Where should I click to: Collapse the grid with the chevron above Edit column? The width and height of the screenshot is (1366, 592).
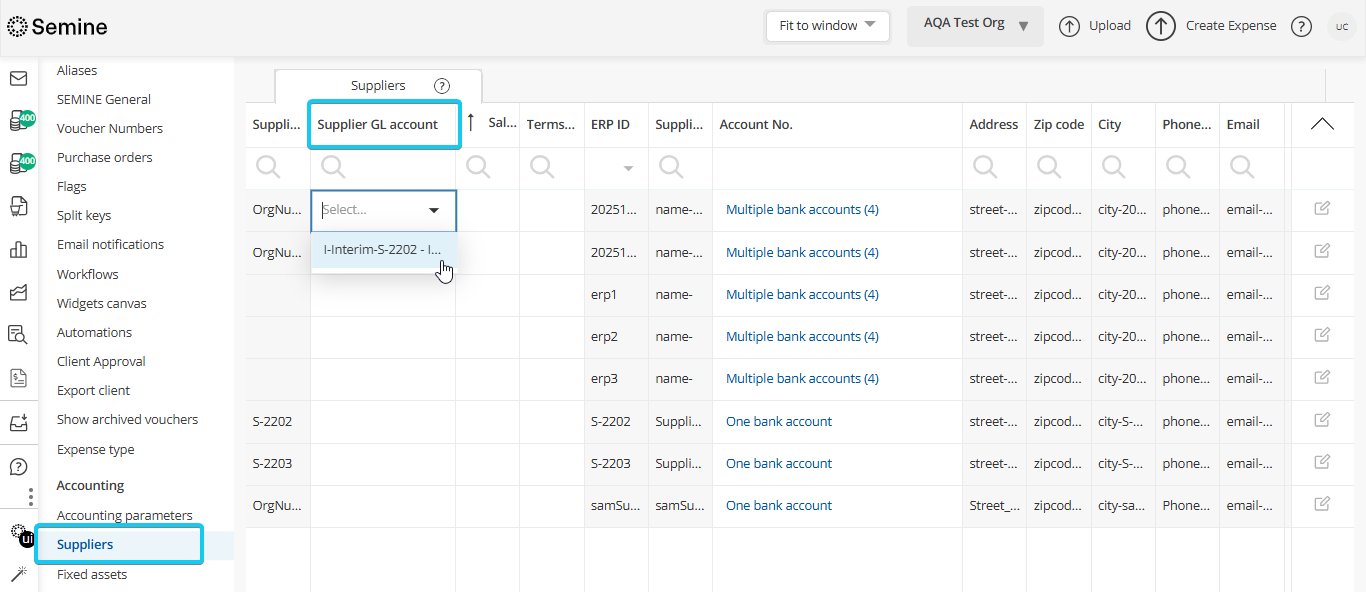point(1322,124)
